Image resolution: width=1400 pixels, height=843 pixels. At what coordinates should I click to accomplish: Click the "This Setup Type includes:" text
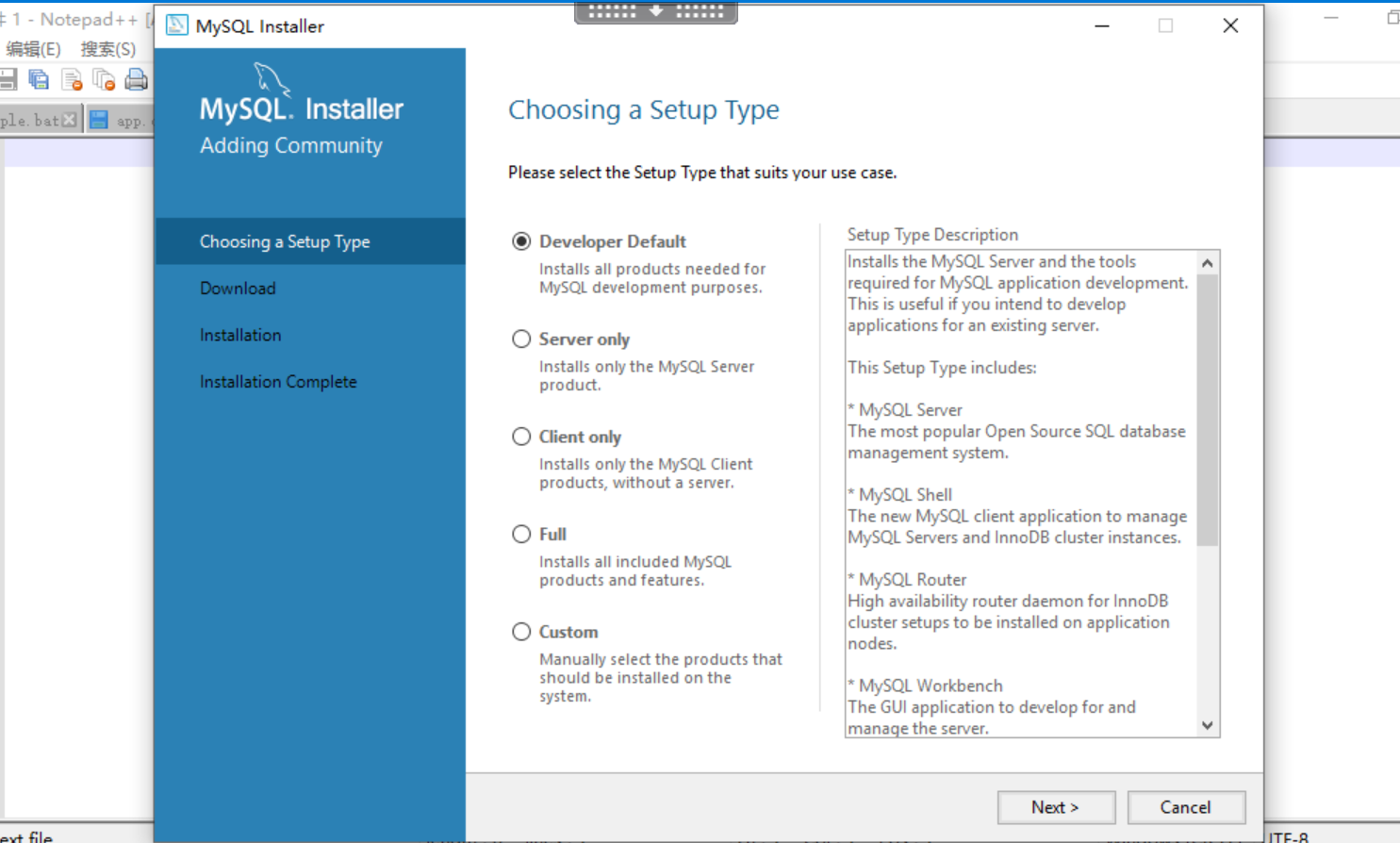(942, 368)
